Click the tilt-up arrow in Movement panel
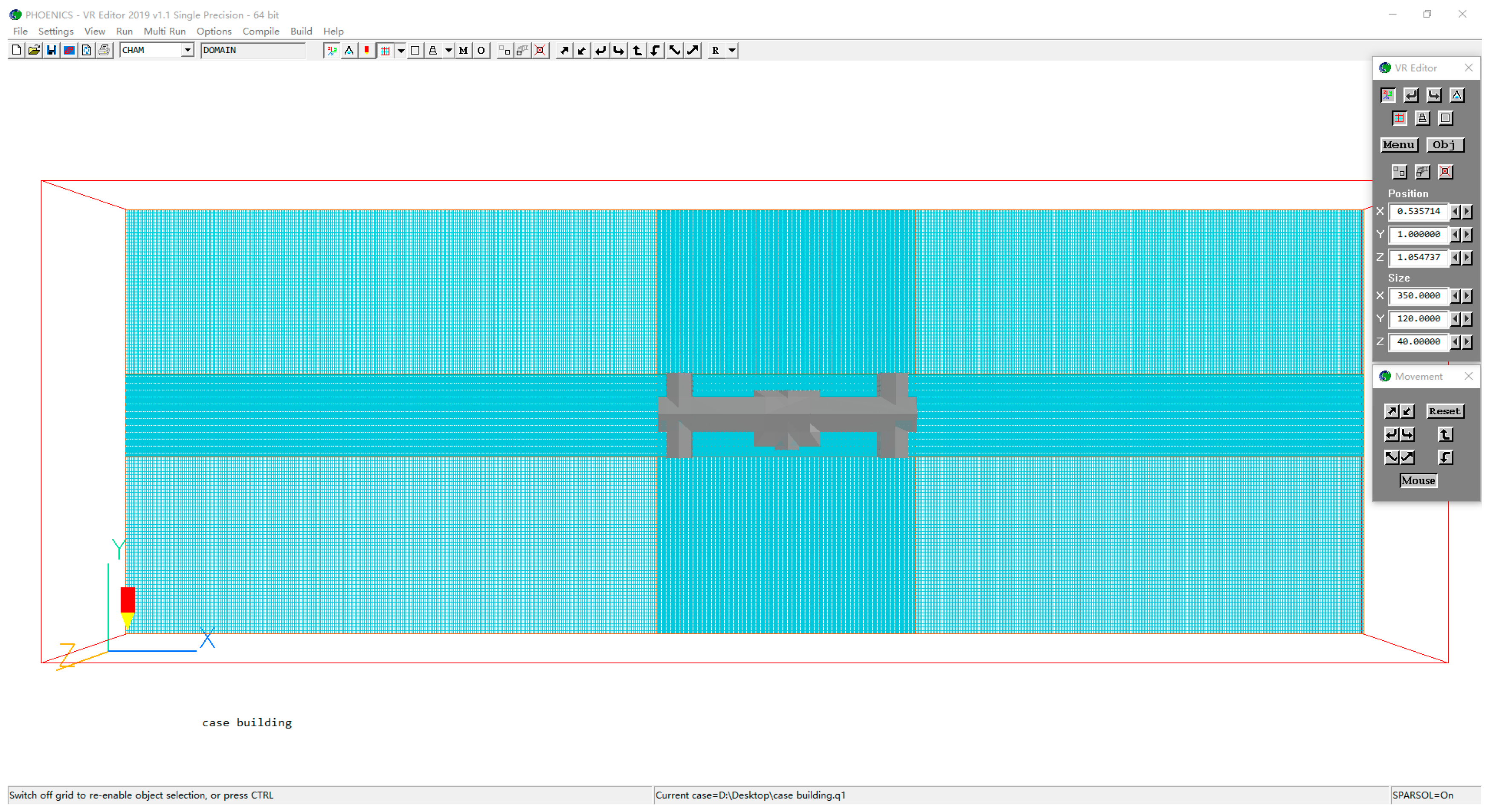 click(1445, 435)
